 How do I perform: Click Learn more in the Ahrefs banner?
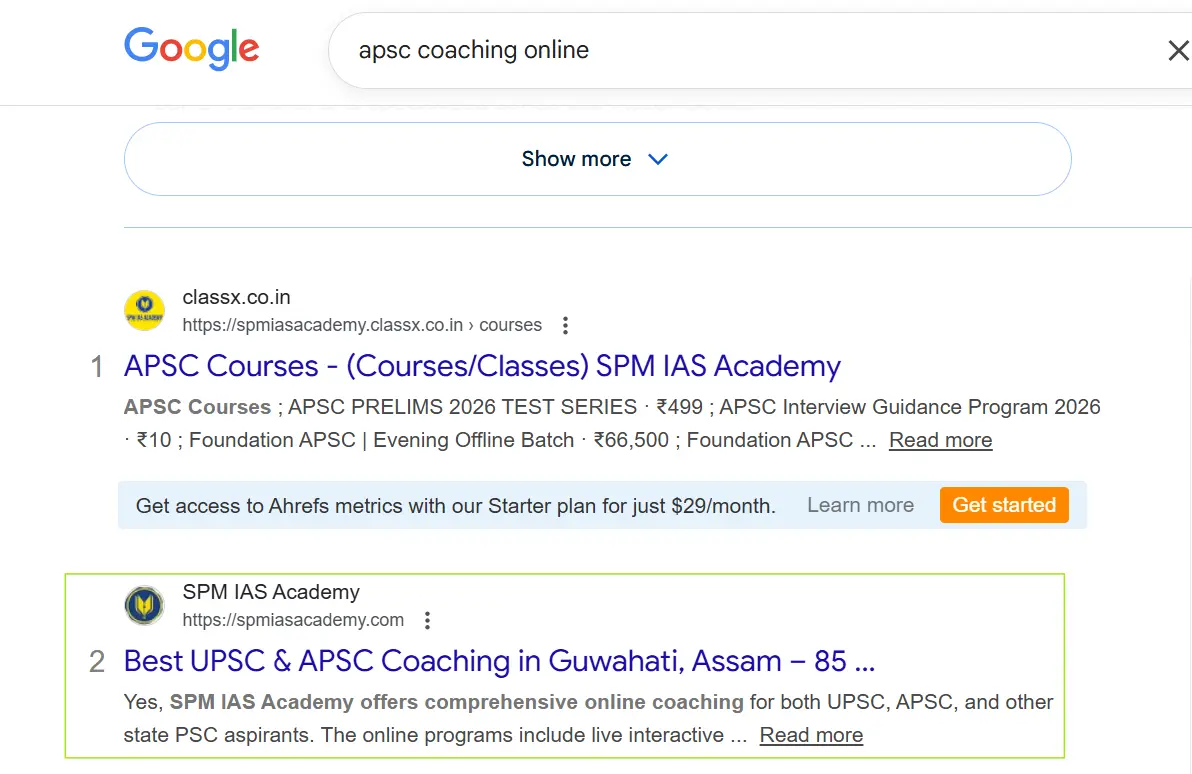tap(860, 505)
